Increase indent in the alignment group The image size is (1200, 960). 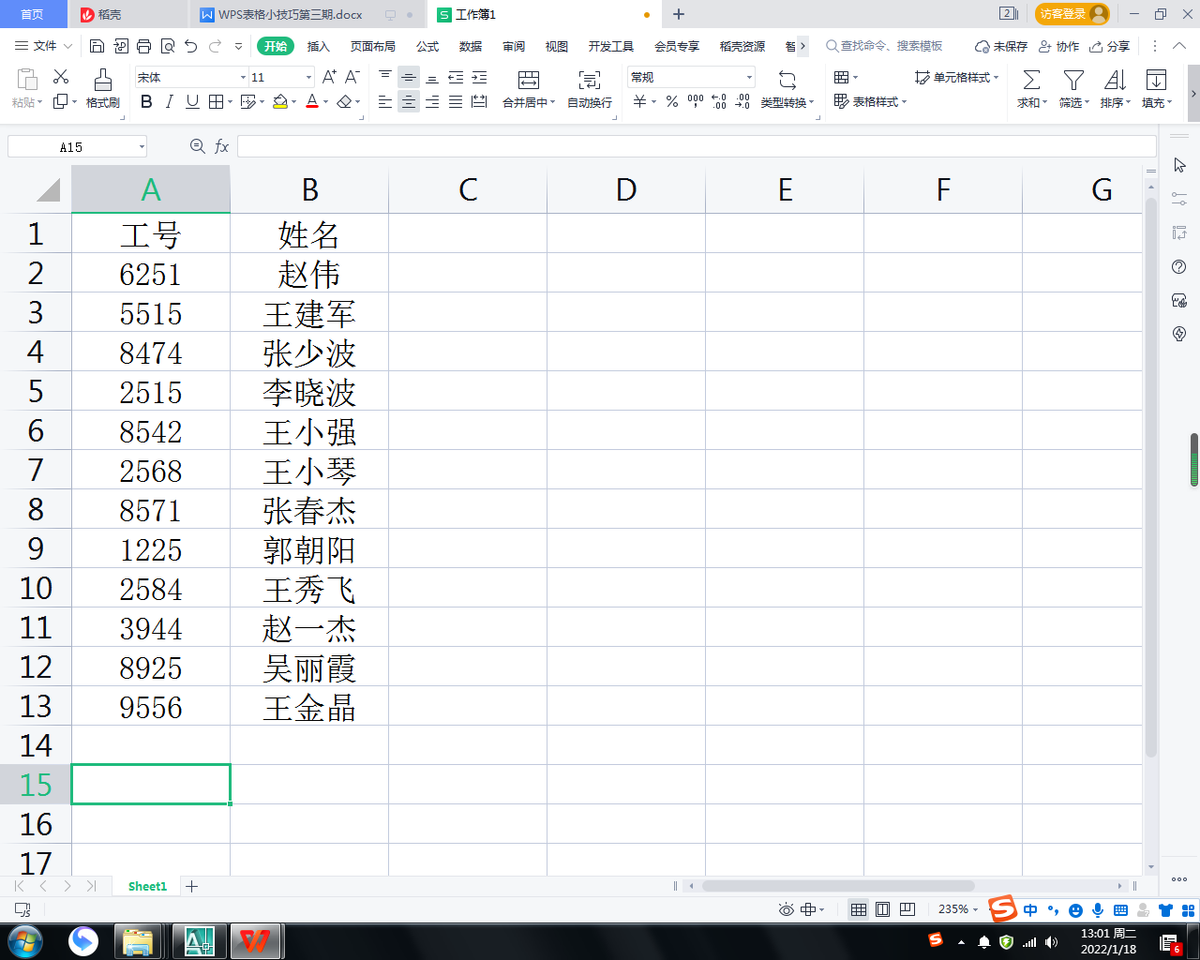479,77
